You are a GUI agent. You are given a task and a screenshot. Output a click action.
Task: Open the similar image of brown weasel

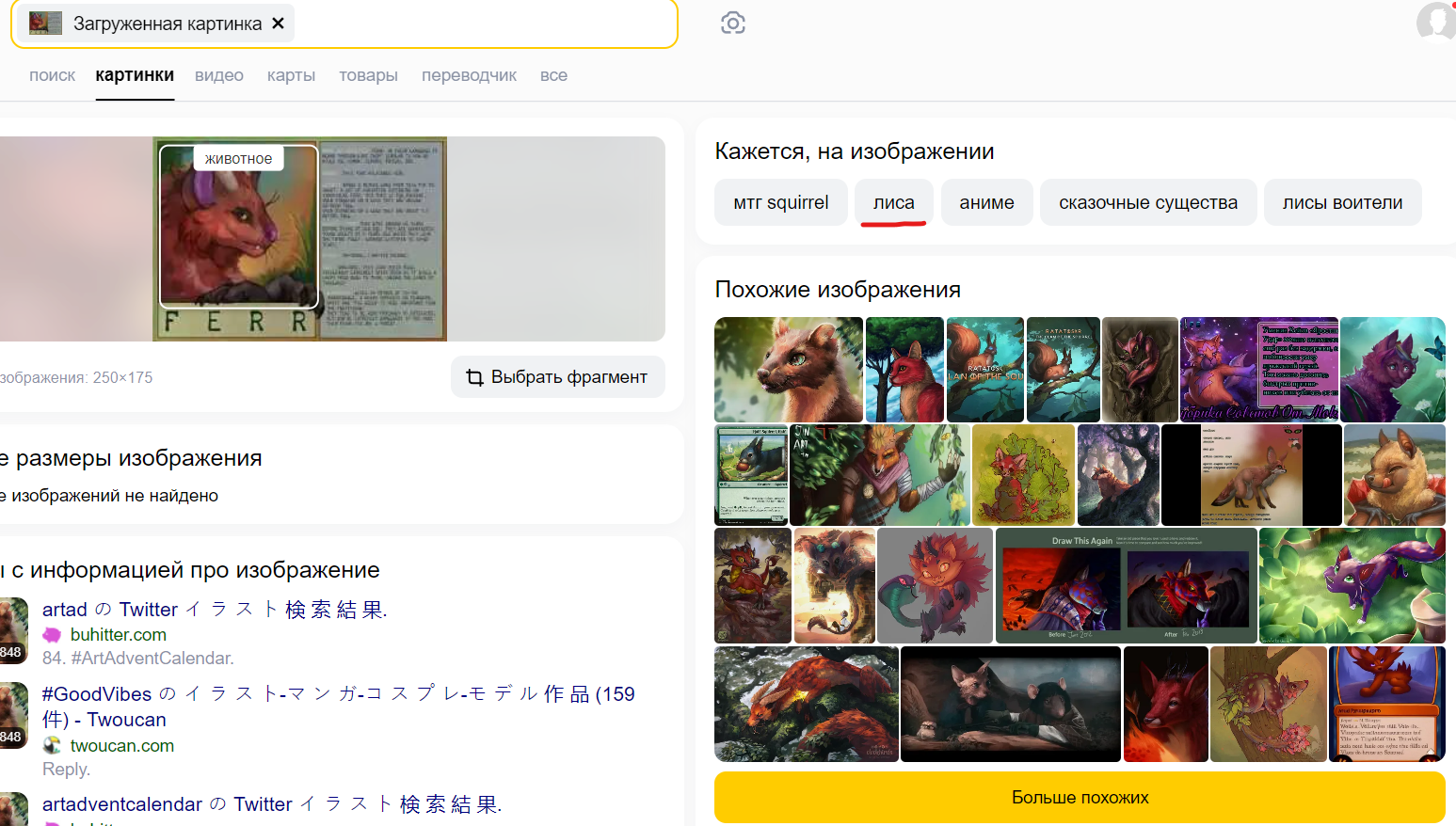pos(789,370)
